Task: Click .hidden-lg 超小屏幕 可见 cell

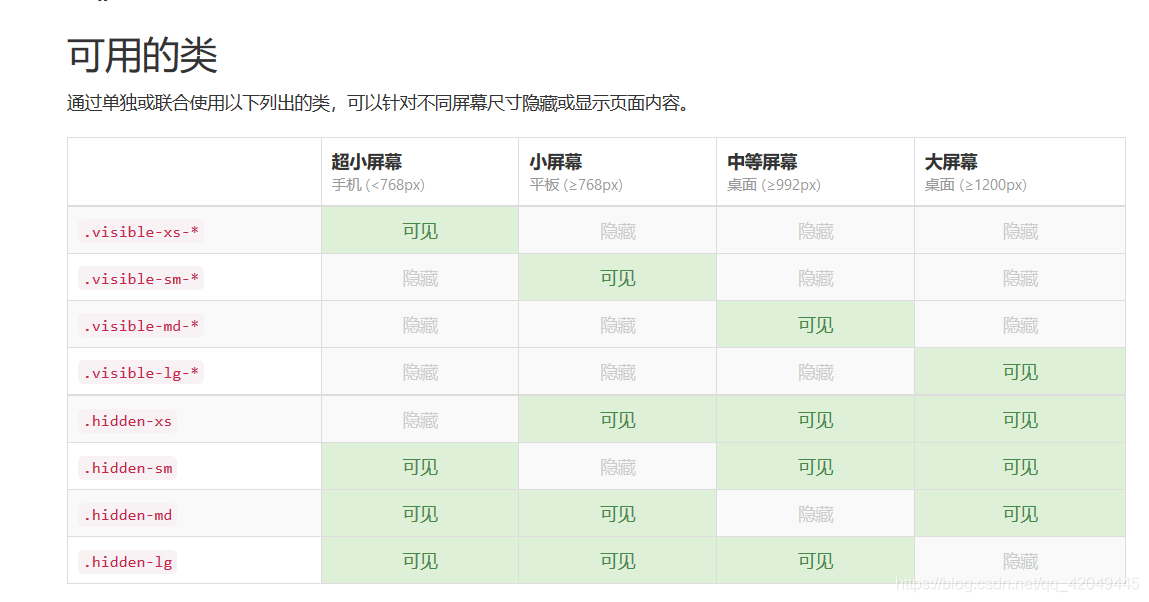Action: click(420, 560)
